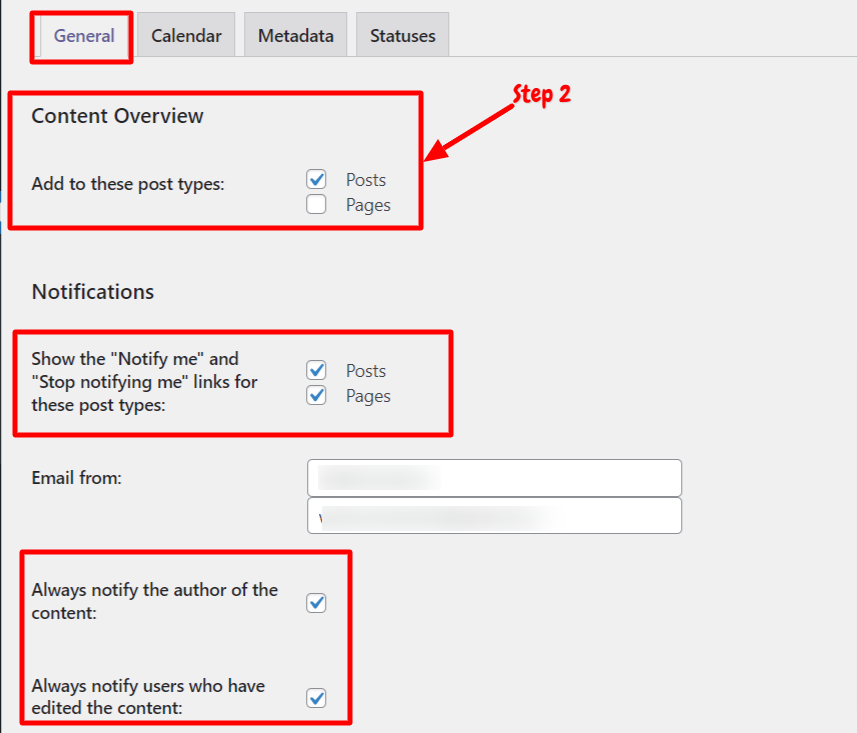The height and width of the screenshot is (733, 857).
Task: Disable always notify the author checkbox
Action: pos(316,603)
